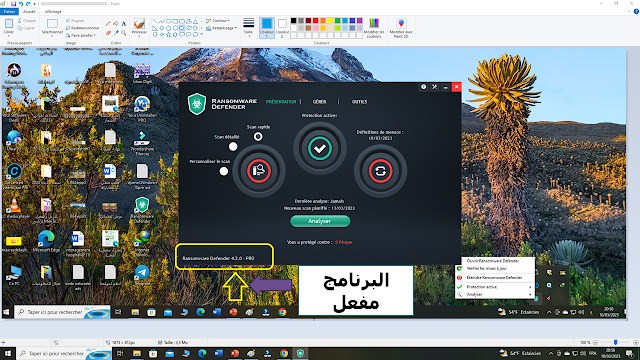Click the Gérer tab in the pictured Defender window
Image resolution: width=640 pixels, height=360 pixels.
[319, 102]
